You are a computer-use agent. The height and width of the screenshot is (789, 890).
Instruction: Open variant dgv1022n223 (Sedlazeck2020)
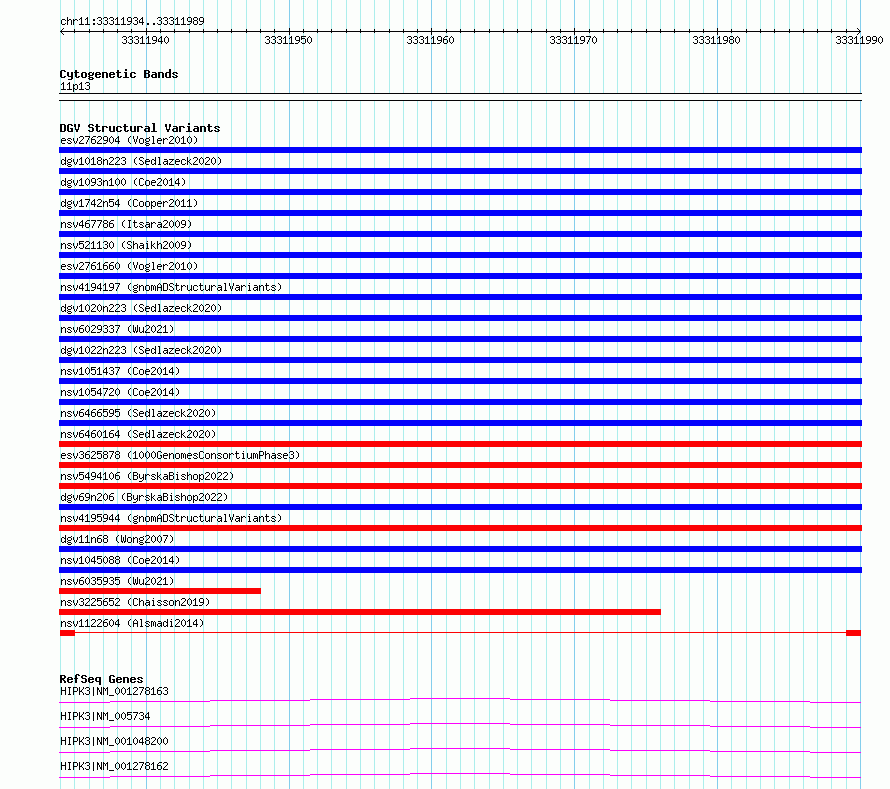click(x=141, y=350)
